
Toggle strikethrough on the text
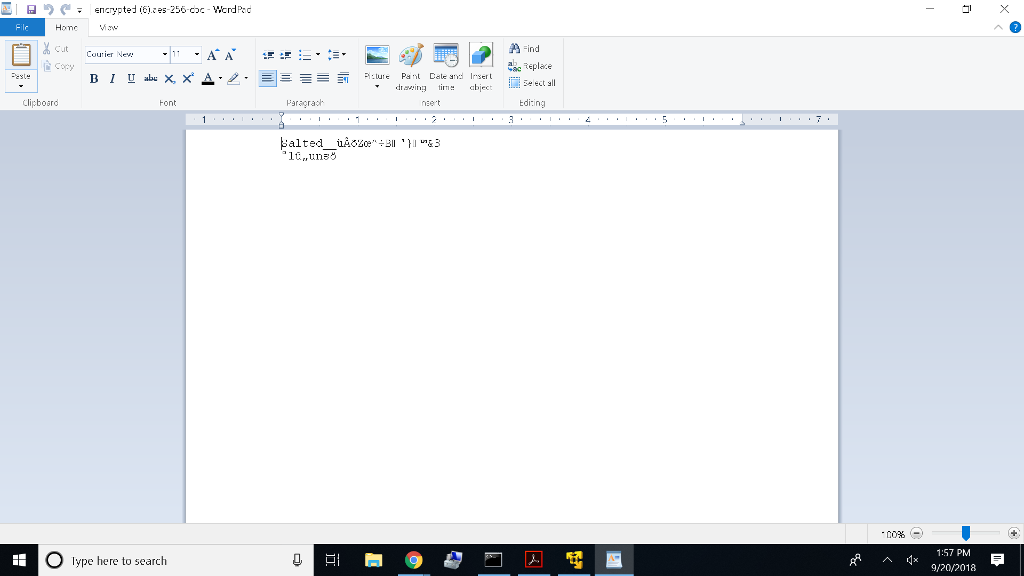point(149,78)
